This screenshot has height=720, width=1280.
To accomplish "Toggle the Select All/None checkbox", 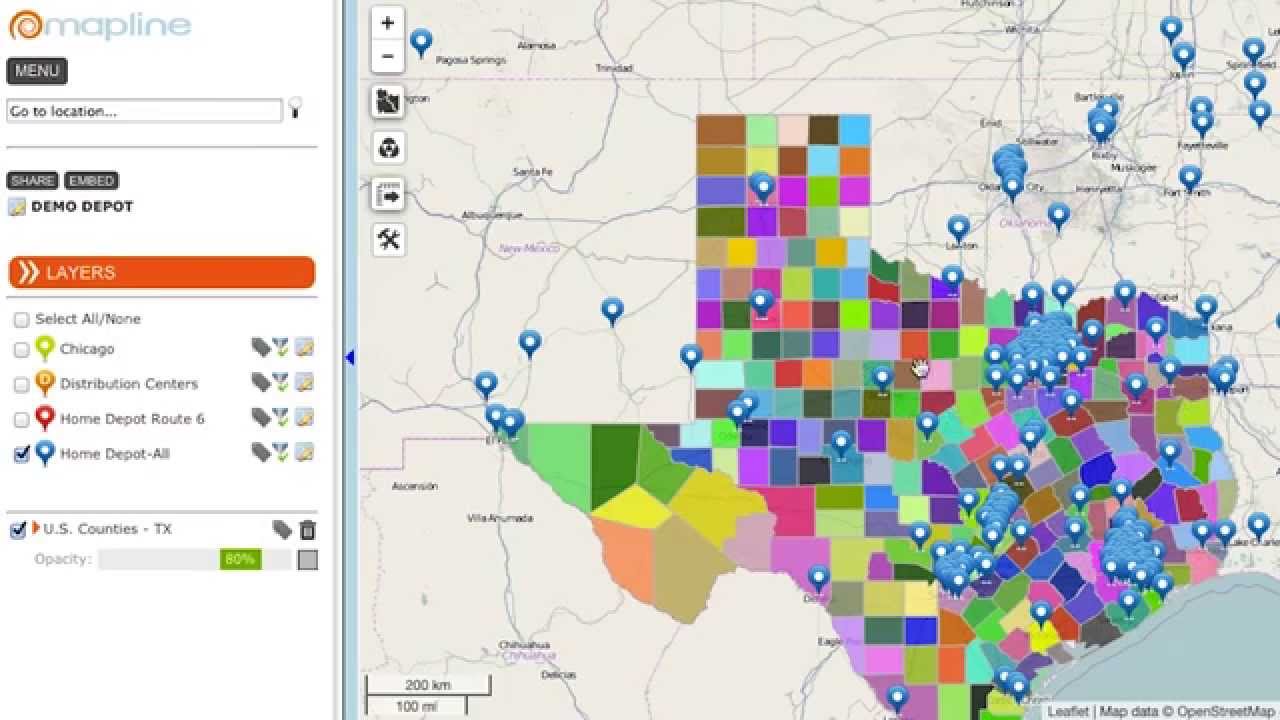I will click(x=21, y=320).
